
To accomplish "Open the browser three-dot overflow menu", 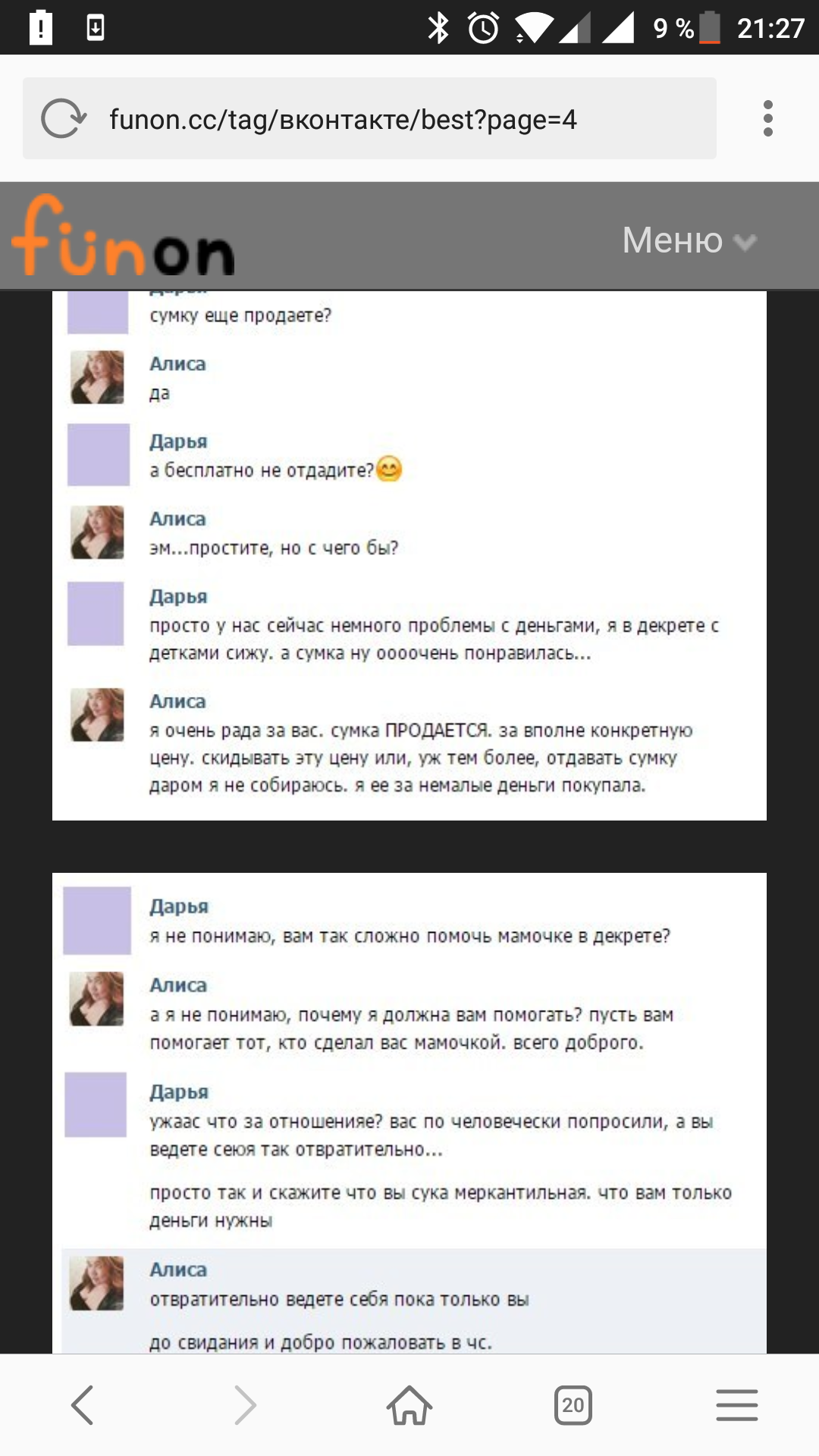I will pos(767,119).
